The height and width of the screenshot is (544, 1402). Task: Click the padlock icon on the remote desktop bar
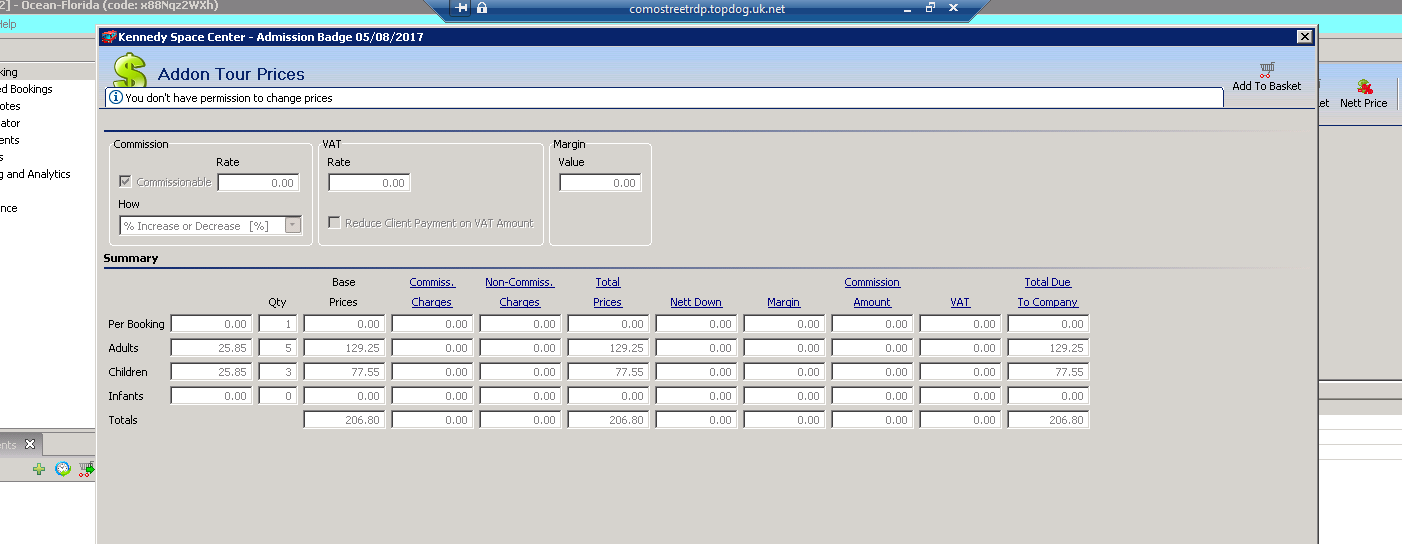482,8
